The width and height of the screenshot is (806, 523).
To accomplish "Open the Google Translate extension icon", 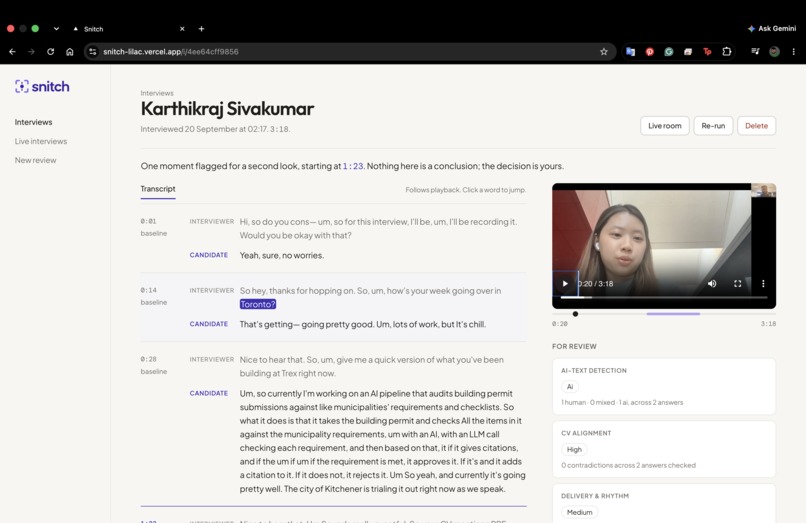I will click(x=630, y=51).
